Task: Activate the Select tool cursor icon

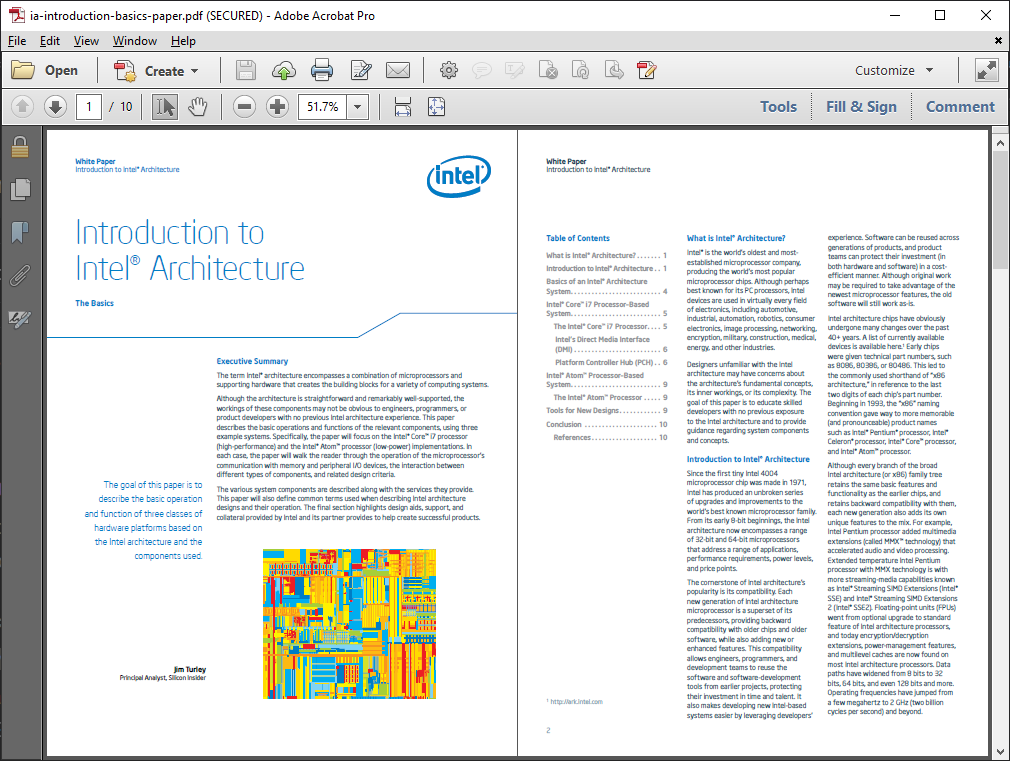Action: [x=164, y=107]
